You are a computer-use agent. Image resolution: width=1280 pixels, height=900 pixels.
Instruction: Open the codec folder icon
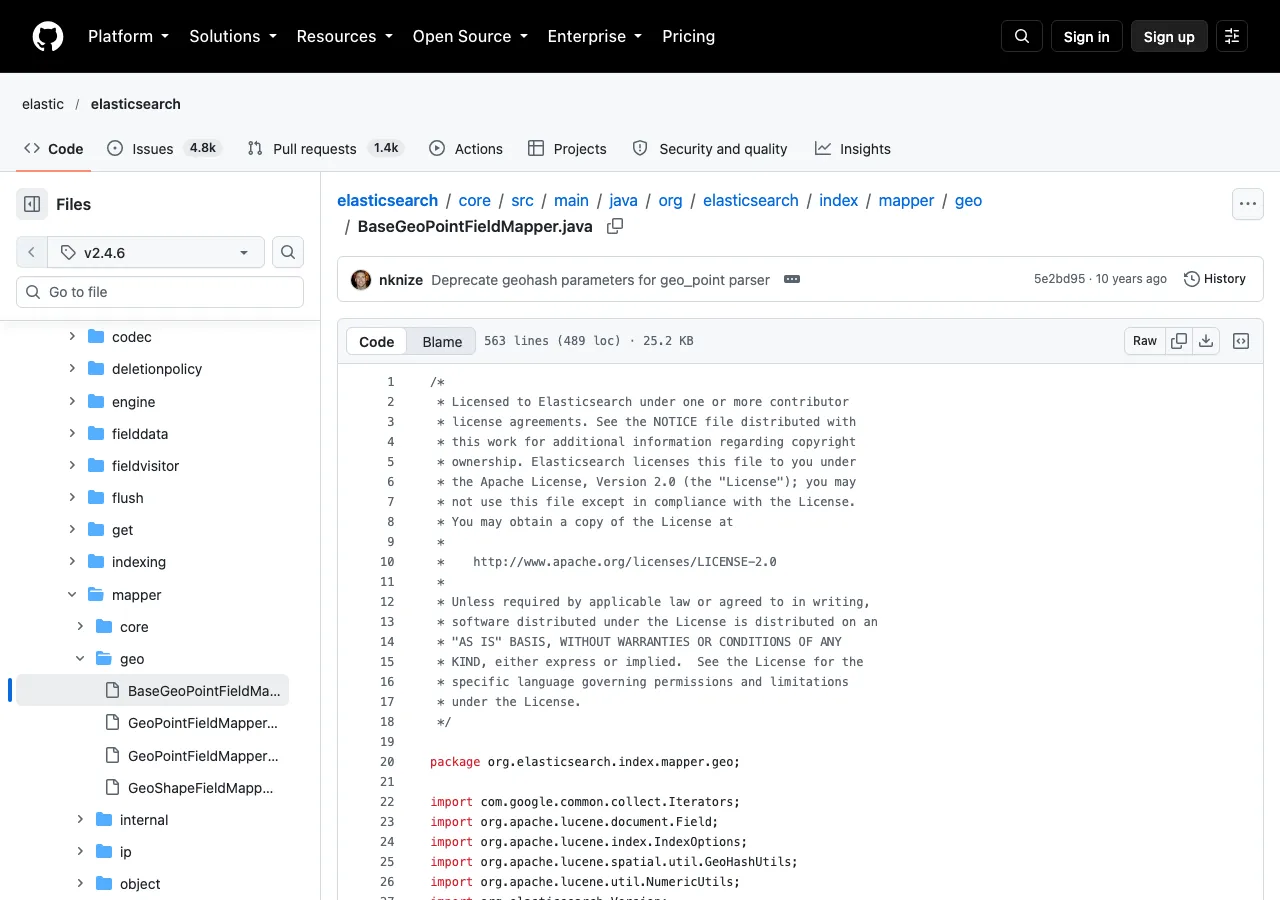[96, 337]
